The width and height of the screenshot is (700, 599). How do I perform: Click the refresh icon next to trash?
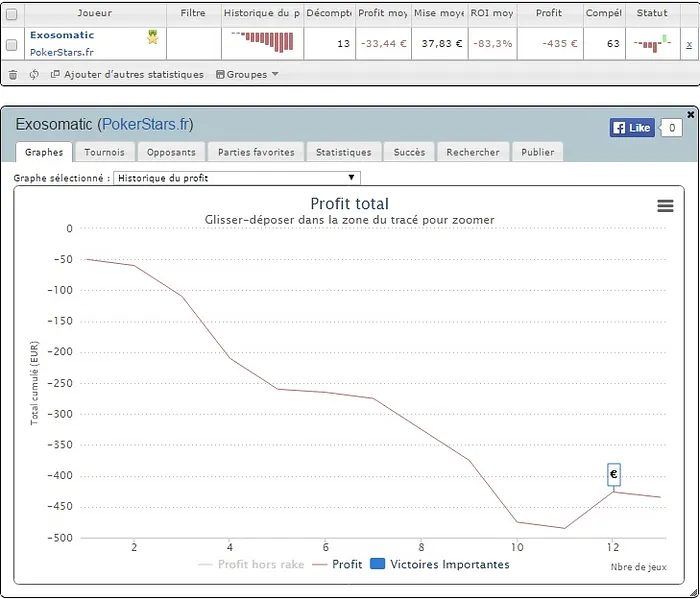pos(34,75)
